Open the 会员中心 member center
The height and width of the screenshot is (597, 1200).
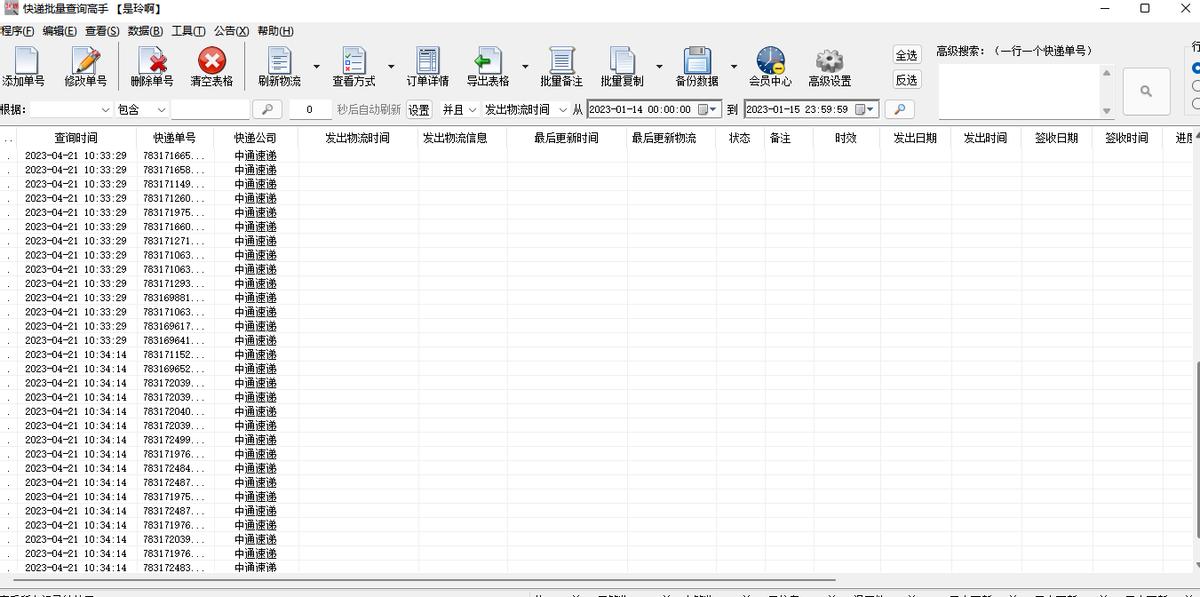click(770, 66)
